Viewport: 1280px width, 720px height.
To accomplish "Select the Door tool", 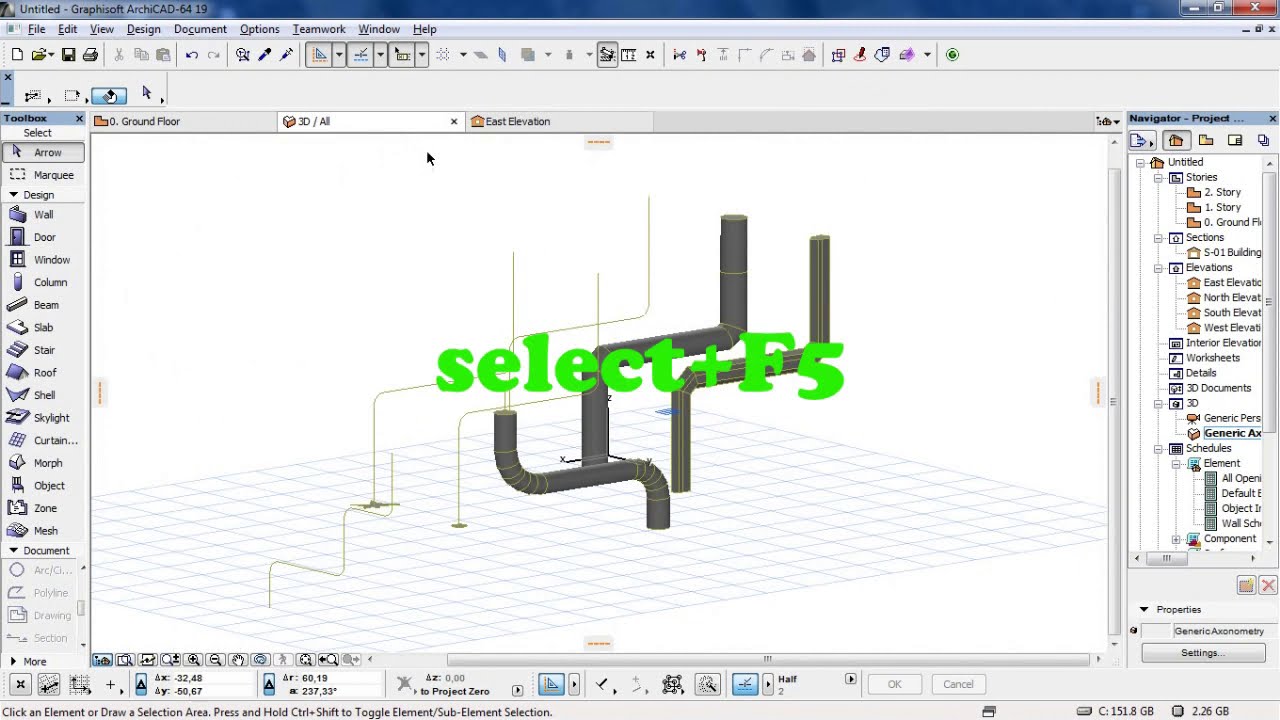I will pyautogui.click(x=42, y=237).
